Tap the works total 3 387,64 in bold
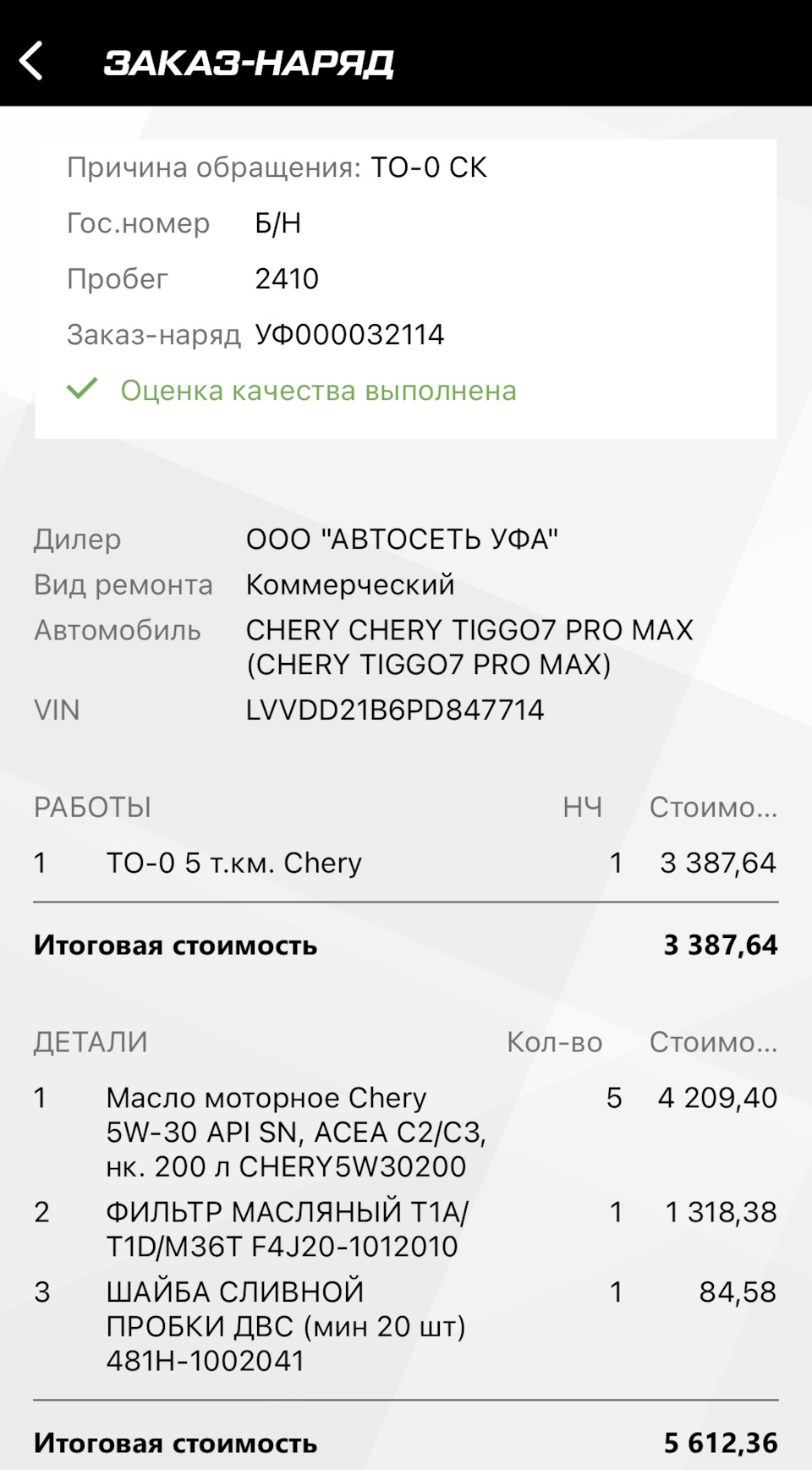 point(720,945)
